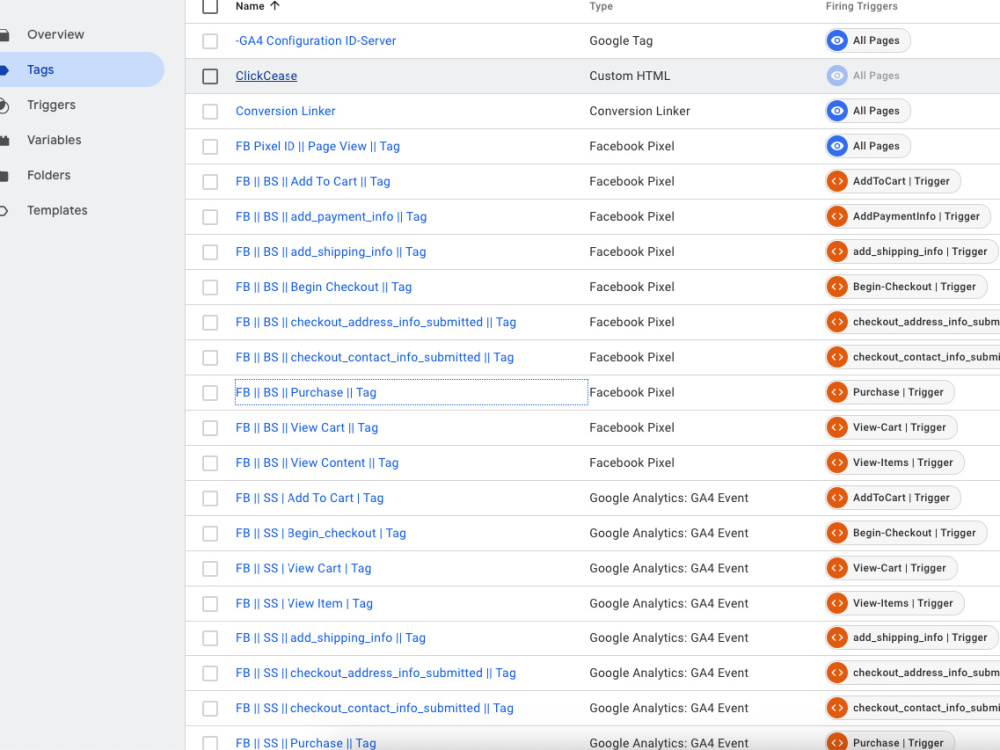Click the Overview icon in sidebar
The width and height of the screenshot is (1000, 750).
4,35
